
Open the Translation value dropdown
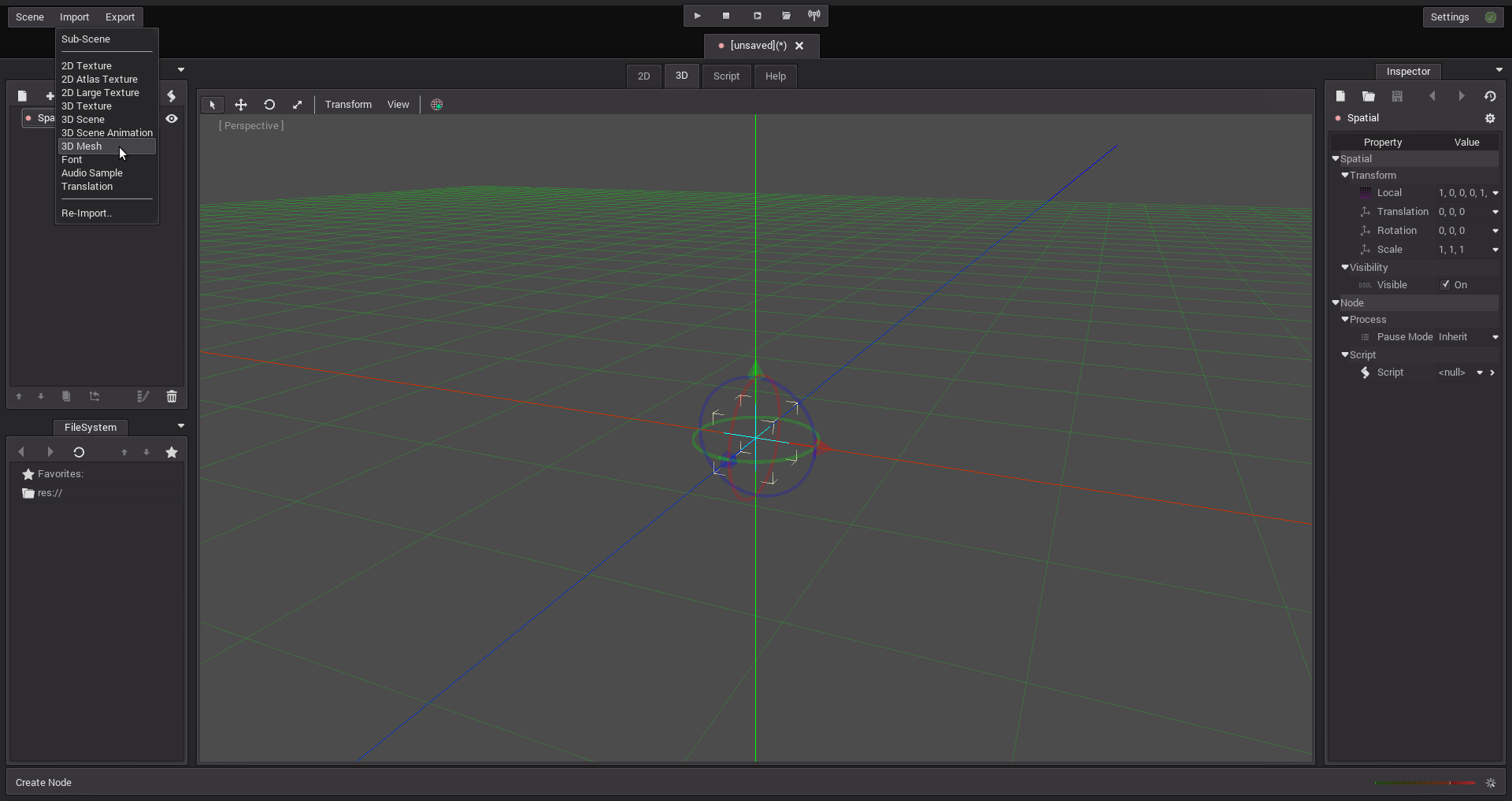coord(1495,212)
